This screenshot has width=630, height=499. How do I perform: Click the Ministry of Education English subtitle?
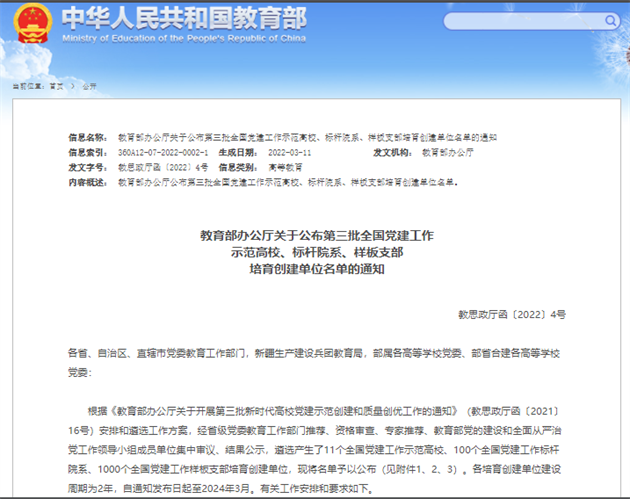click(x=184, y=39)
